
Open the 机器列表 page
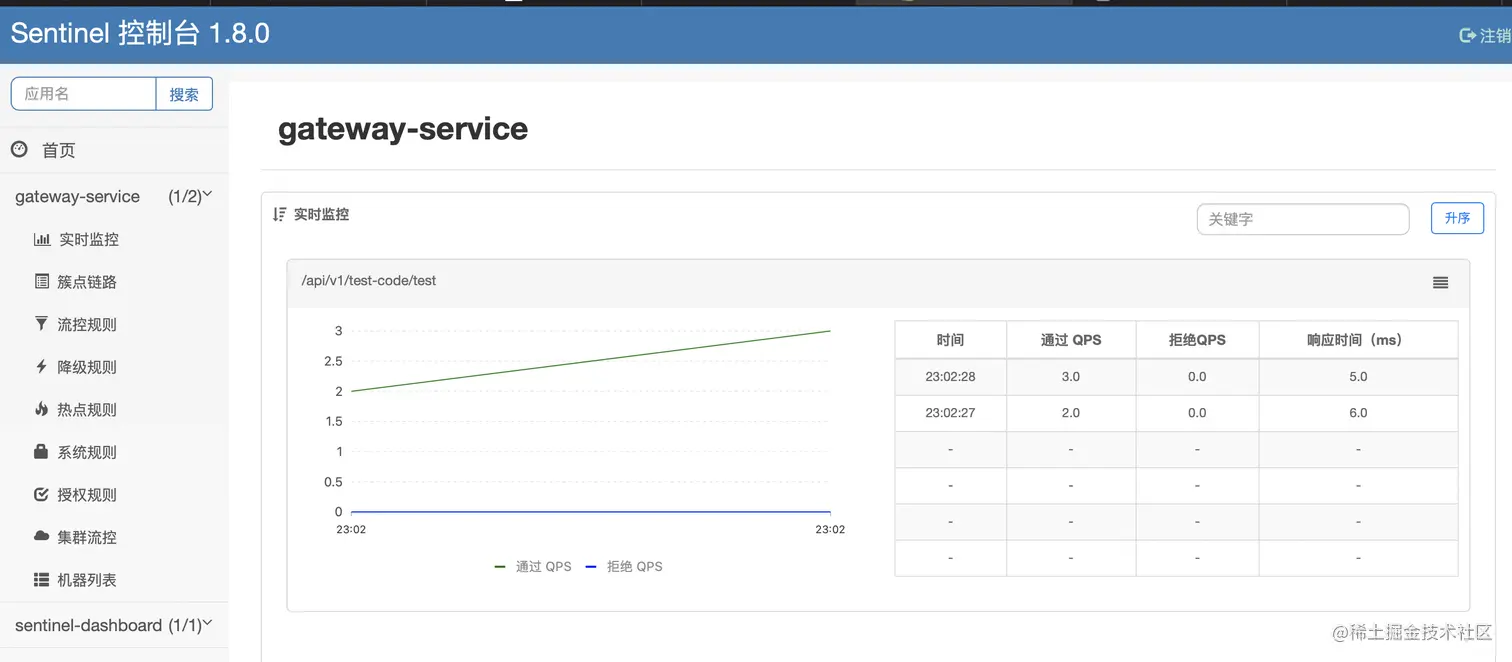click(x=87, y=580)
